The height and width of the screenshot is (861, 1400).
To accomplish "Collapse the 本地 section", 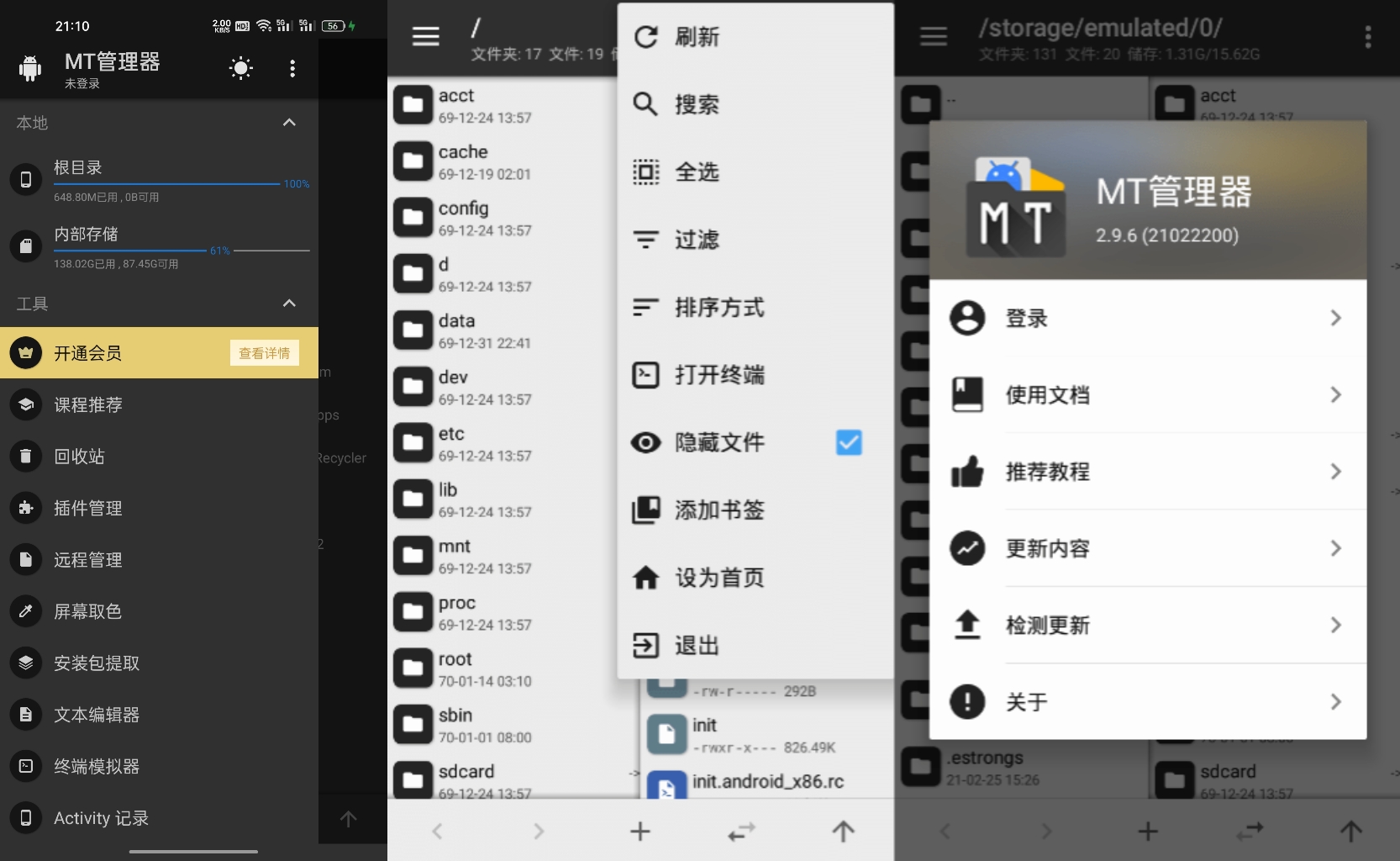I will pyautogui.click(x=289, y=123).
